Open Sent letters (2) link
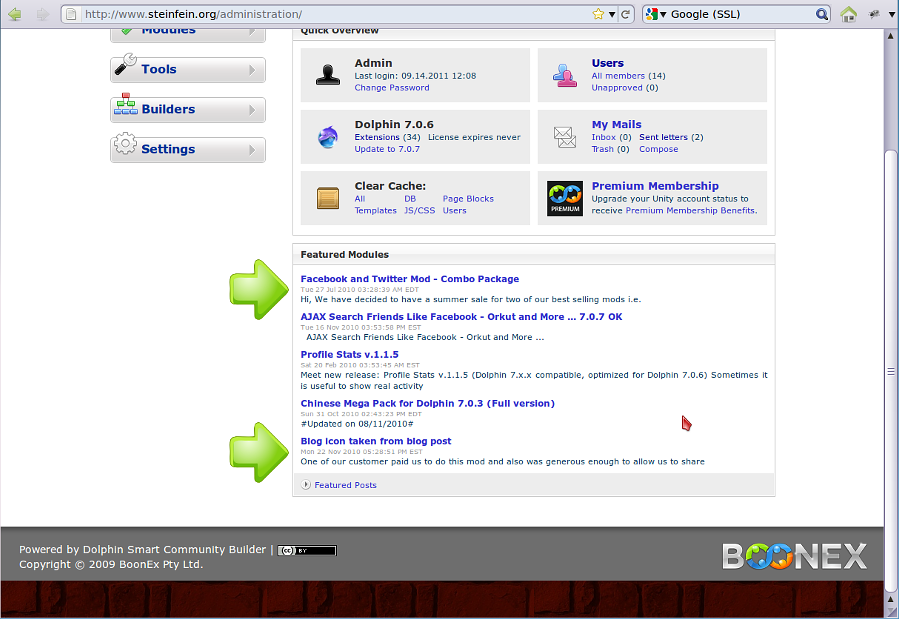The width and height of the screenshot is (899, 619). point(671,137)
